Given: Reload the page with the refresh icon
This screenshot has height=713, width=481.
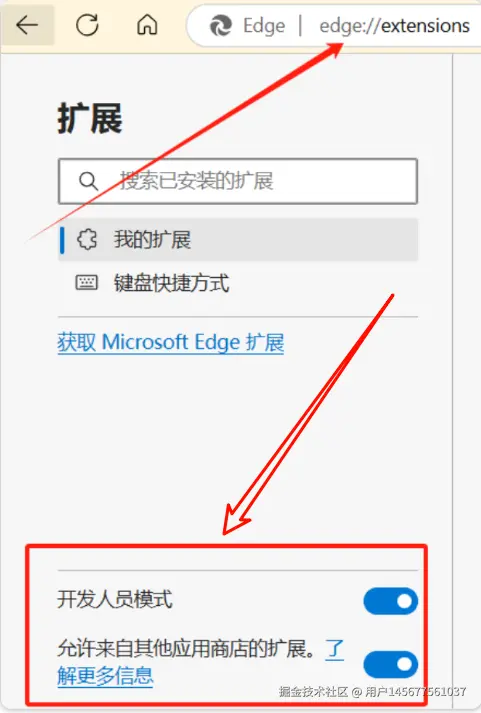Looking at the screenshot, I should [87, 25].
